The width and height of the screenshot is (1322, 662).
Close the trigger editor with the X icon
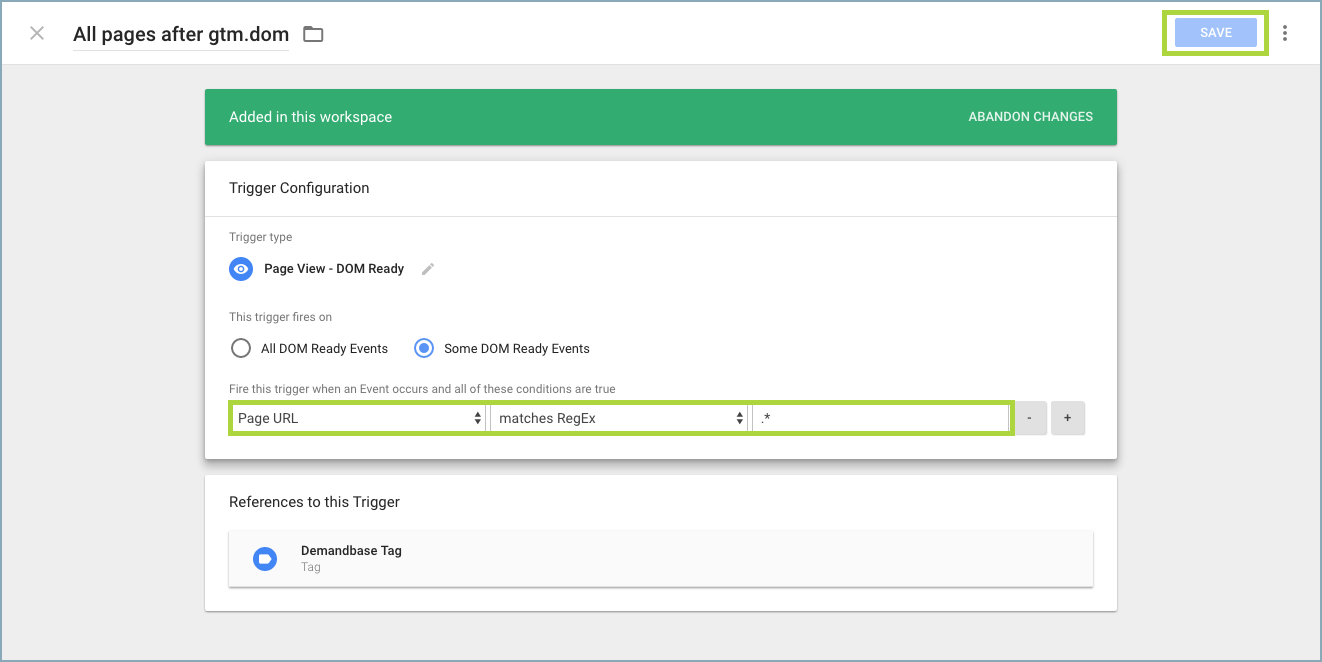(37, 33)
